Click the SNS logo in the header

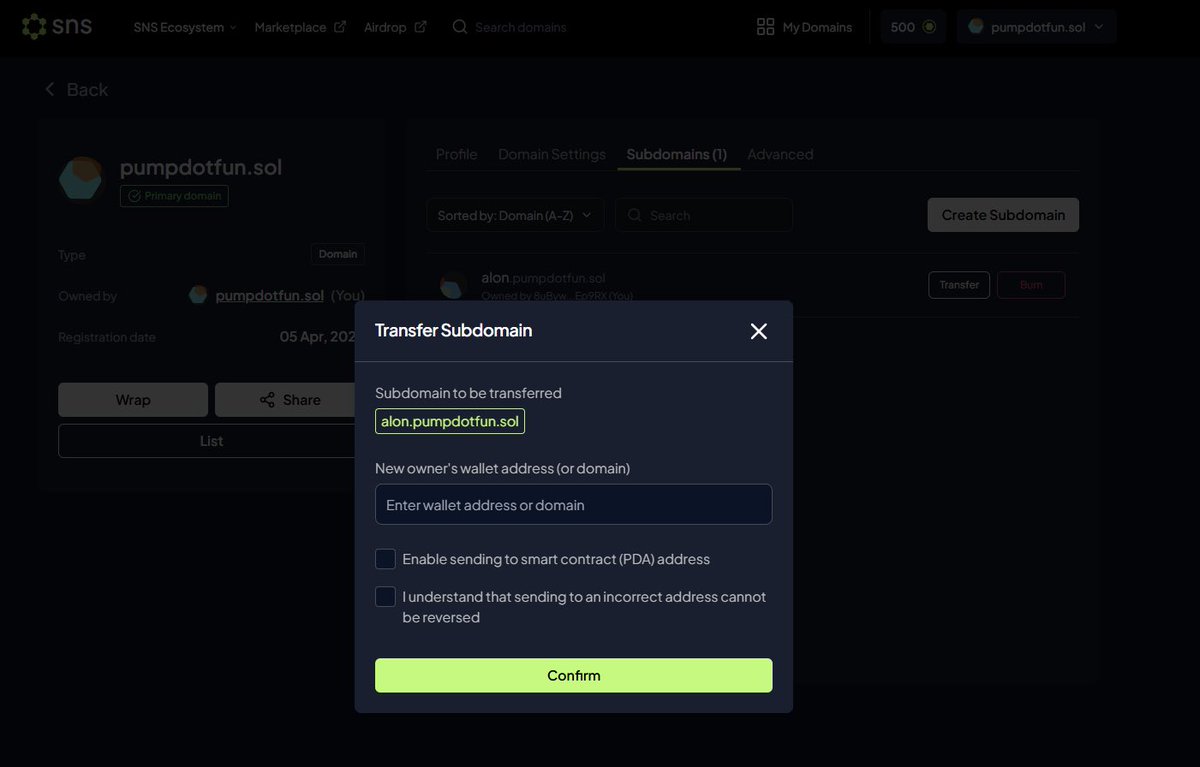(x=57, y=26)
